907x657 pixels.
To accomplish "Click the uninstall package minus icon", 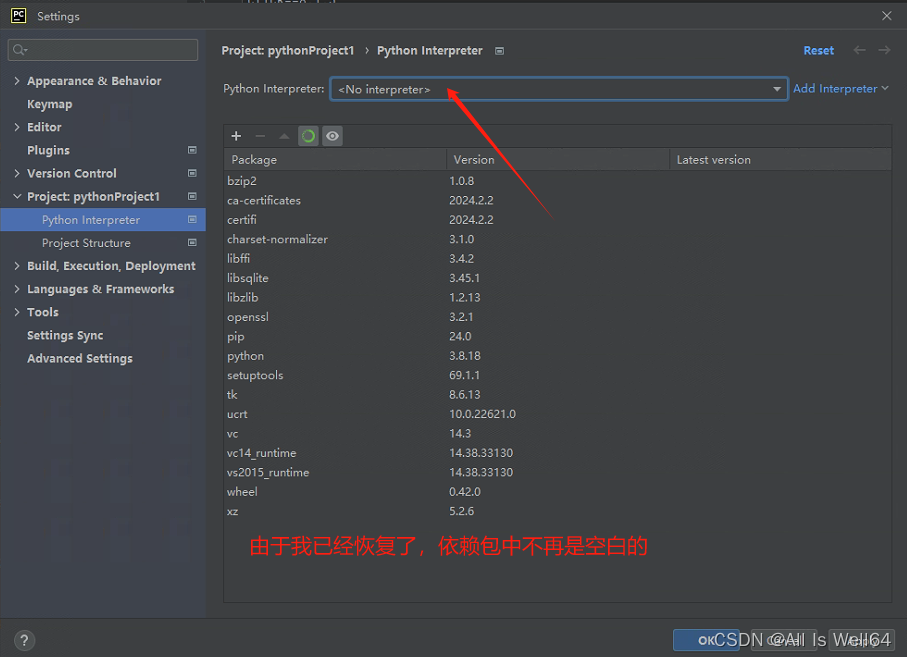I will pos(260,136).
